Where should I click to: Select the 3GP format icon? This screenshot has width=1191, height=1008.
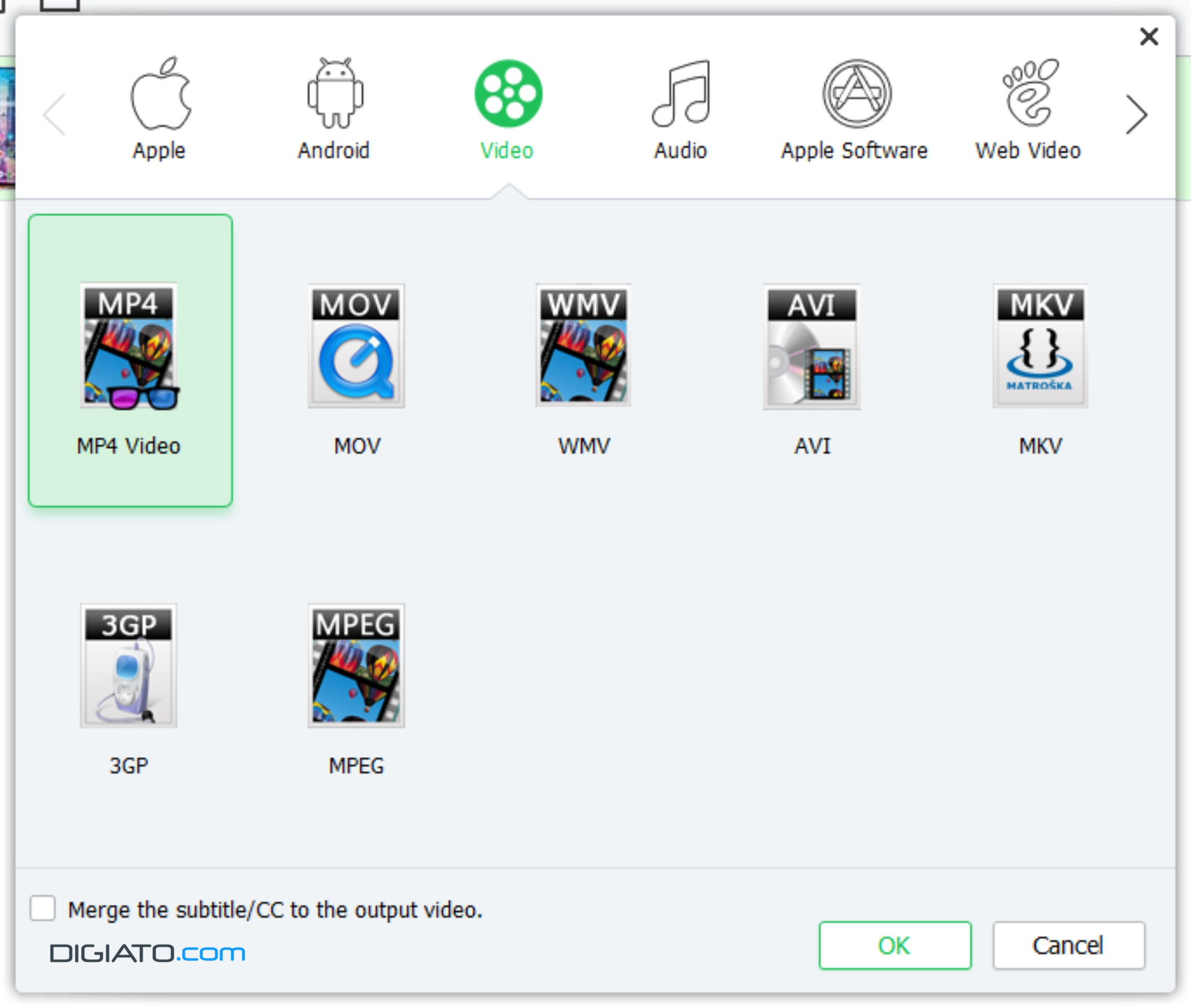(x=129, y=665)
